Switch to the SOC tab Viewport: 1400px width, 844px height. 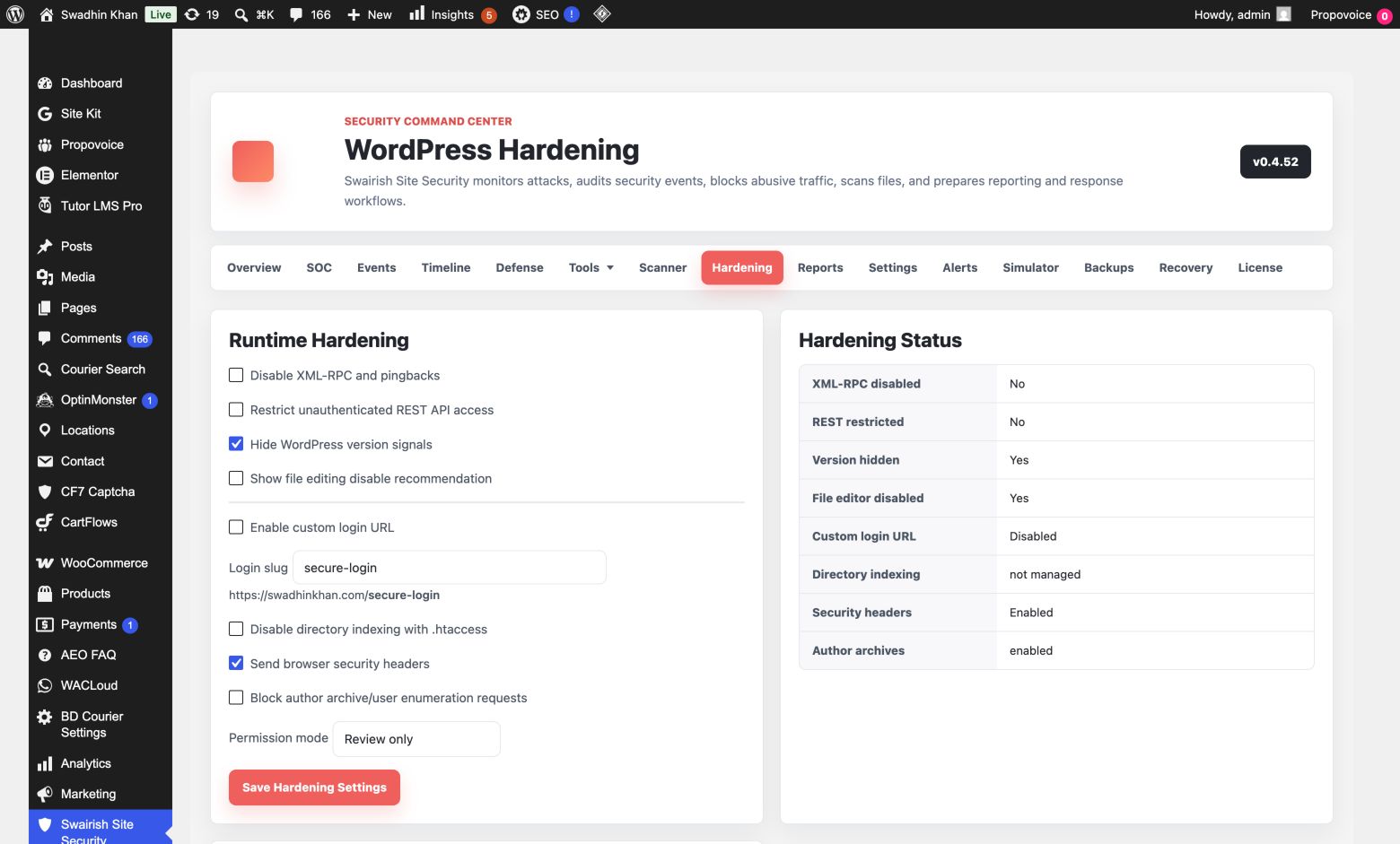click(319, 267)
